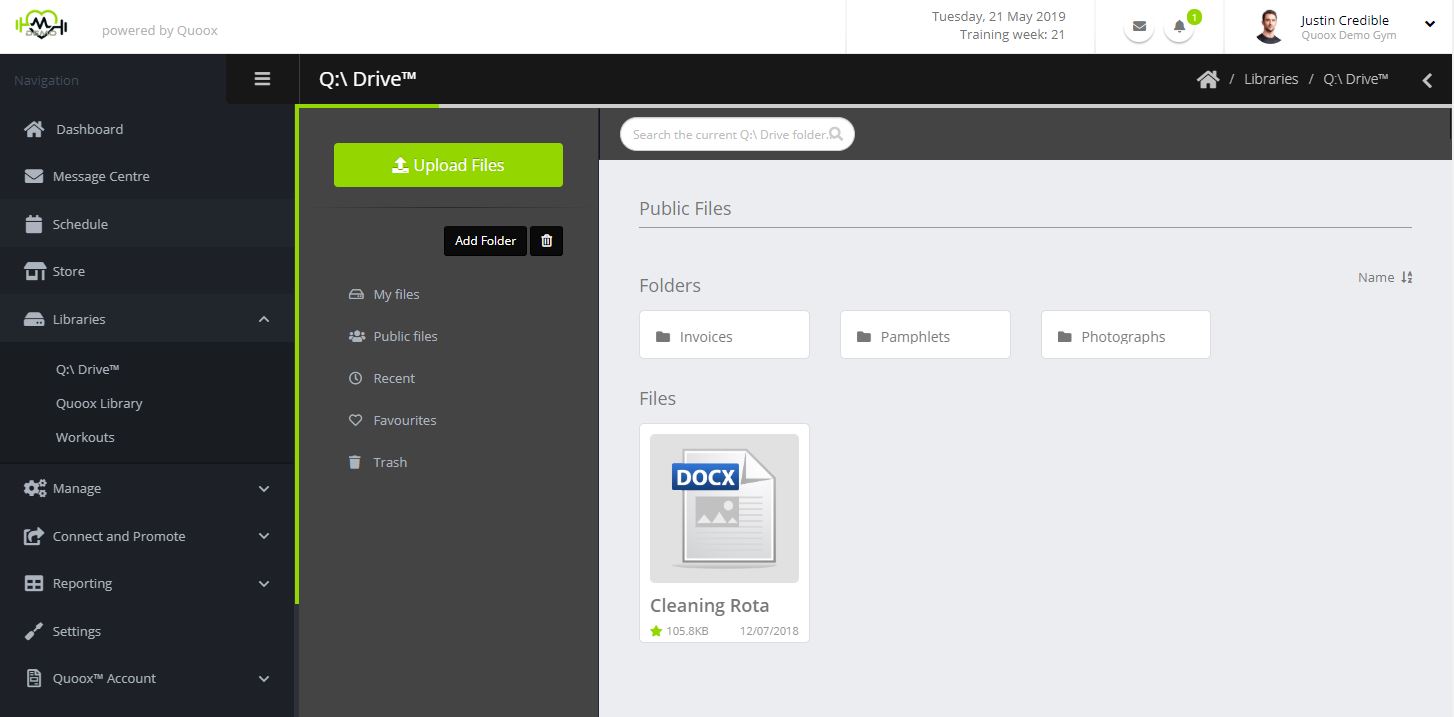
Task: Click the trash delete button beside Add Folder
Action: pos(546,241)
